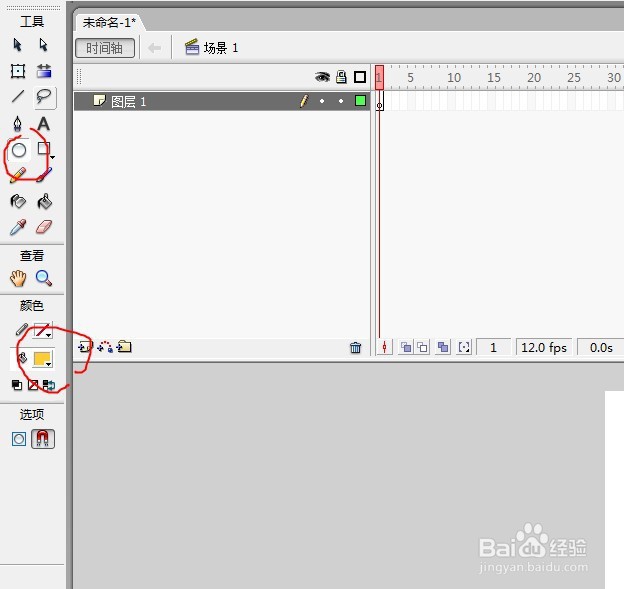Toggle outlines for all layers header
Image resolution: width=624 pixels, height=589 pixels.
coord(360,77)
